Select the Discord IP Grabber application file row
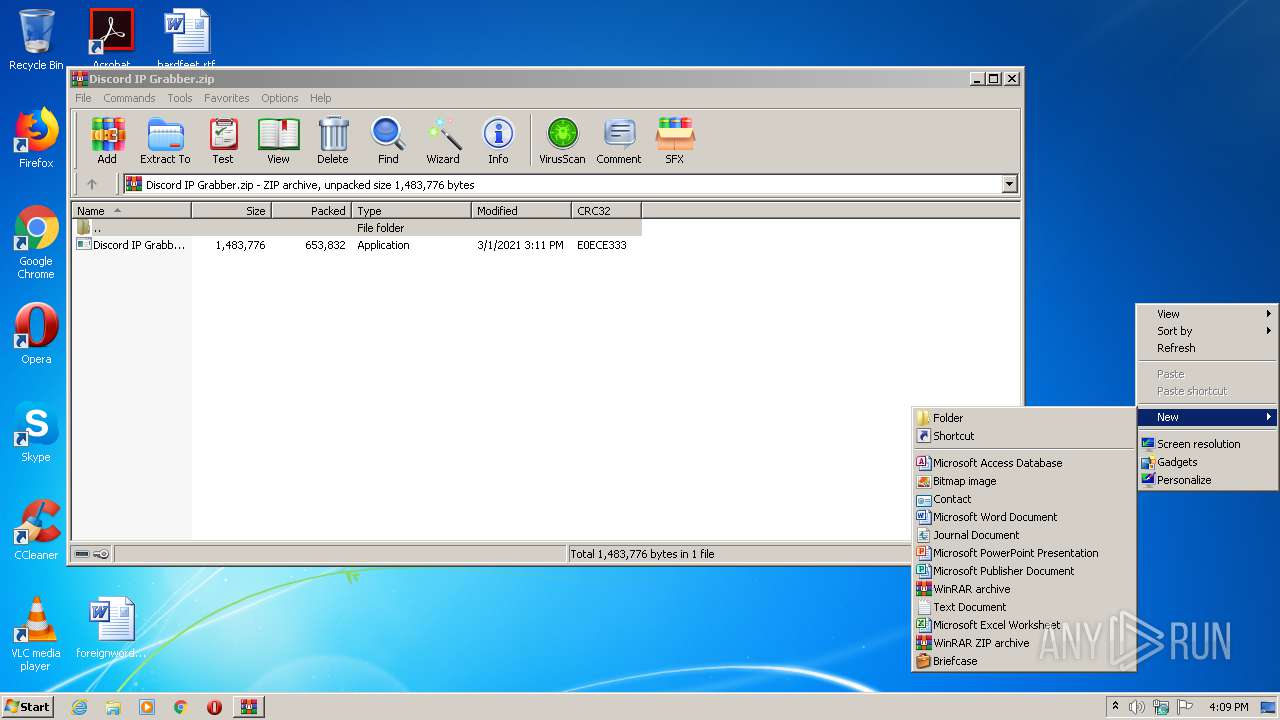 tap(357, 245)
